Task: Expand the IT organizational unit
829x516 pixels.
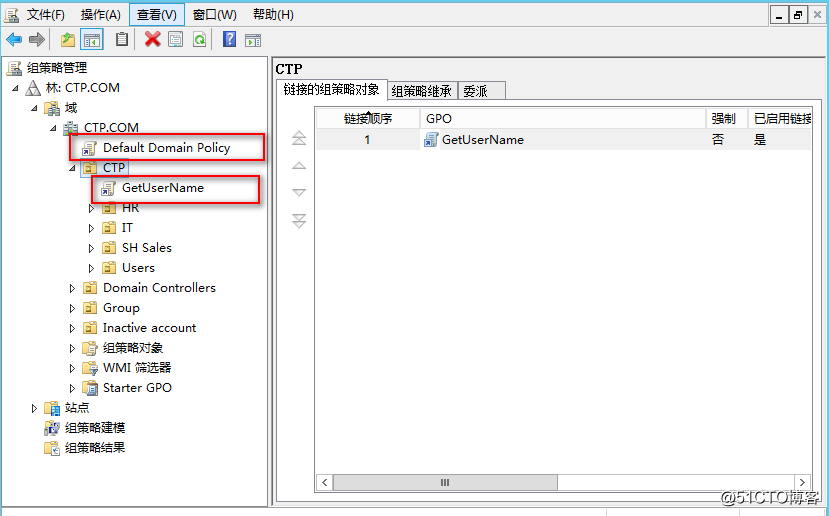Action: (x=91, y=228)
